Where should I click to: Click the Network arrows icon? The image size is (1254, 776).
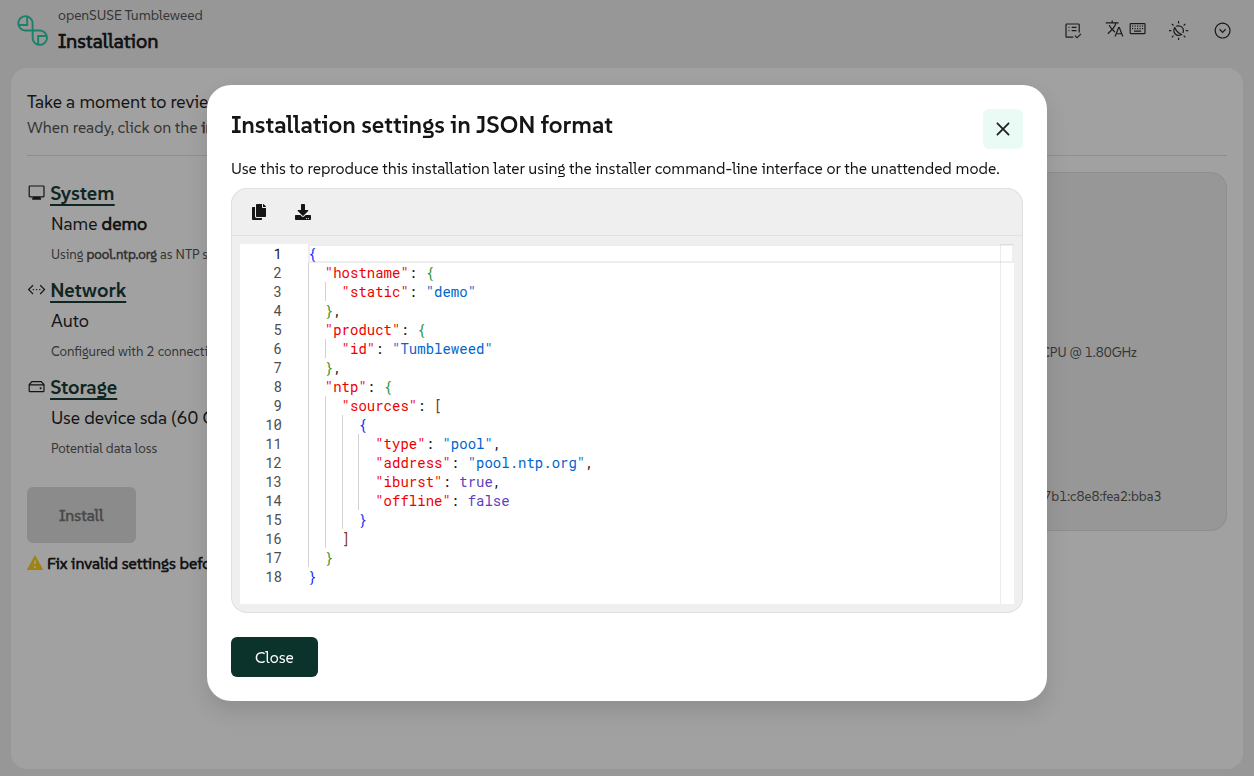(x=36, y=290)
